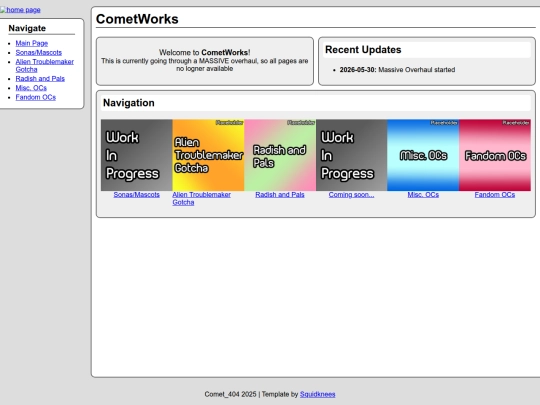Open Main Page in the sidebar
This screenshot has width=540, height=405.
point(32,43)
